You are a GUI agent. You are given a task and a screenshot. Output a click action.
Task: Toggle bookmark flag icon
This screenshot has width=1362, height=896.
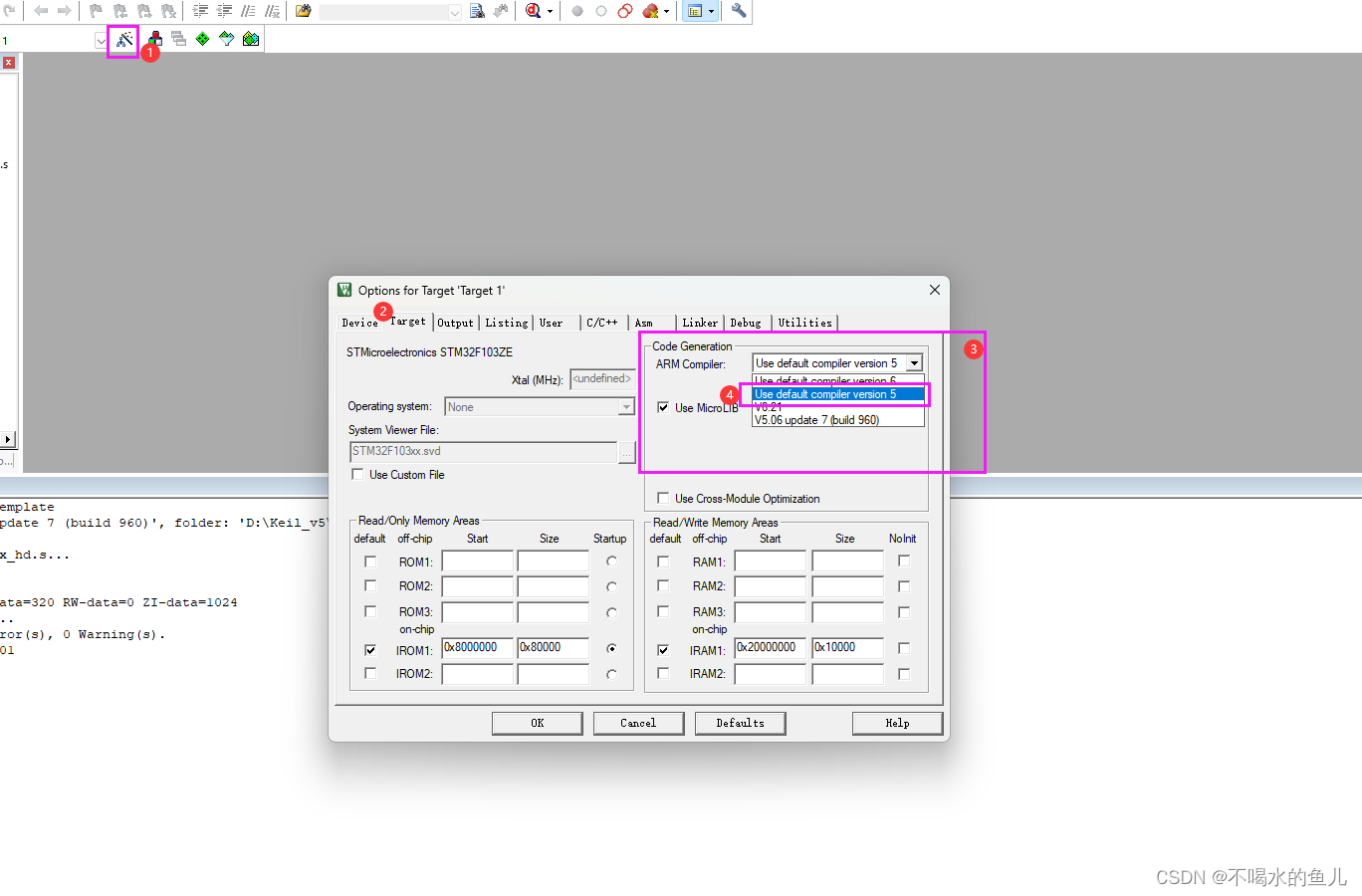(x=96, y=11)
